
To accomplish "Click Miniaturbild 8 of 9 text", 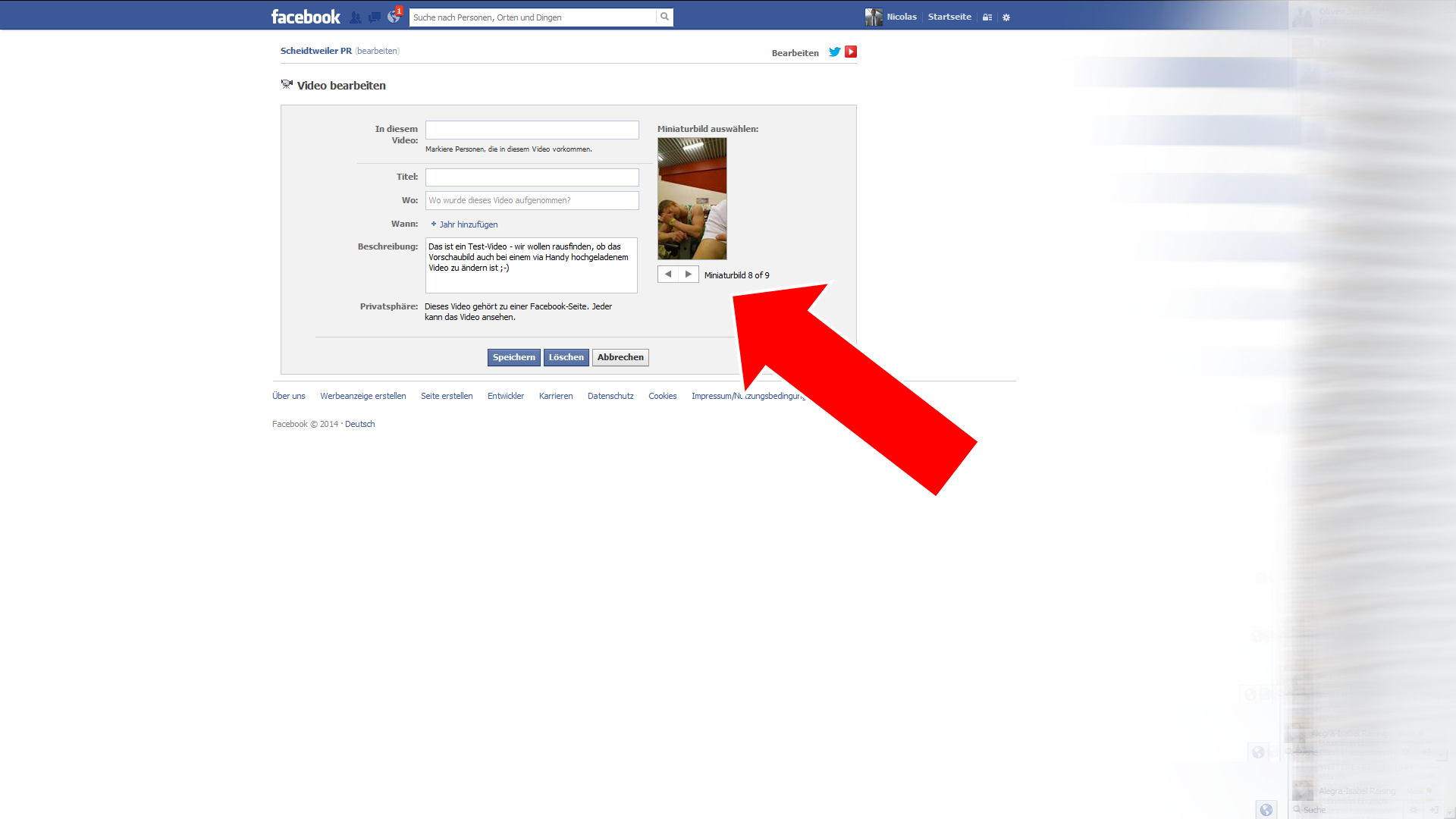I will [736, 275].
